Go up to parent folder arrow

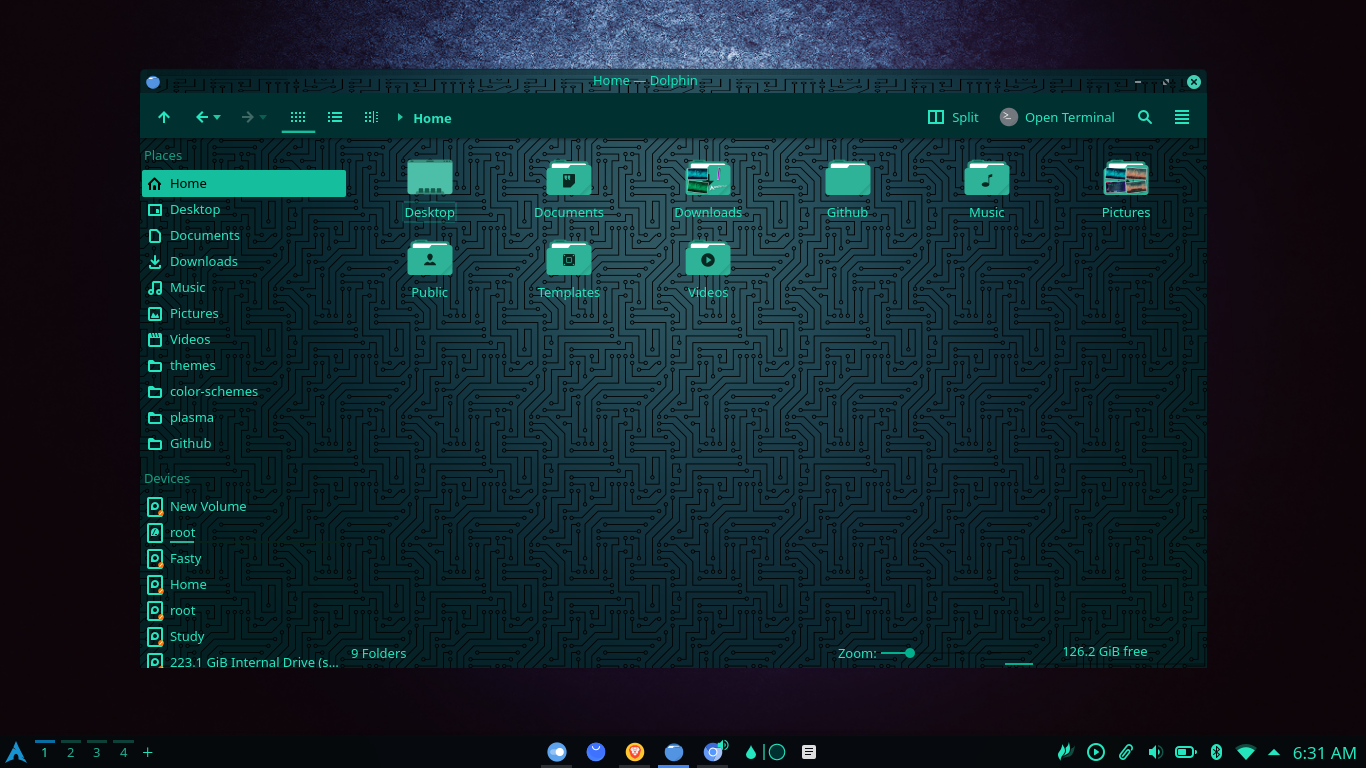164,117
